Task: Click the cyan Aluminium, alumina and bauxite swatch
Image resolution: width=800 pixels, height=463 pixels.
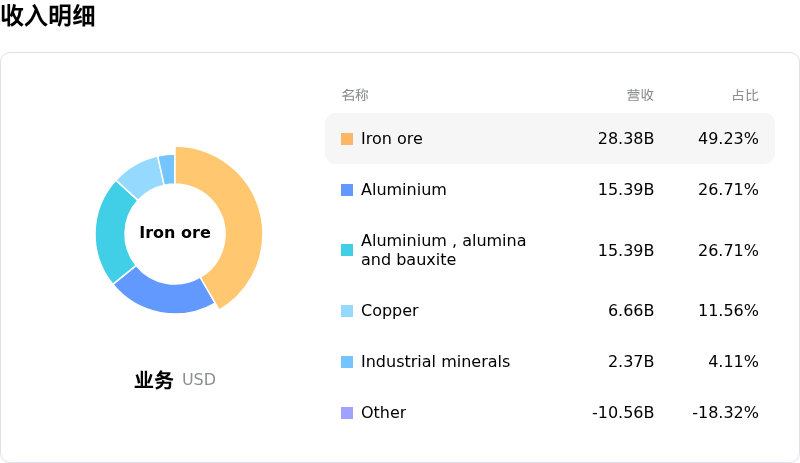Action: pyautogui.click(x=347, y=250)
